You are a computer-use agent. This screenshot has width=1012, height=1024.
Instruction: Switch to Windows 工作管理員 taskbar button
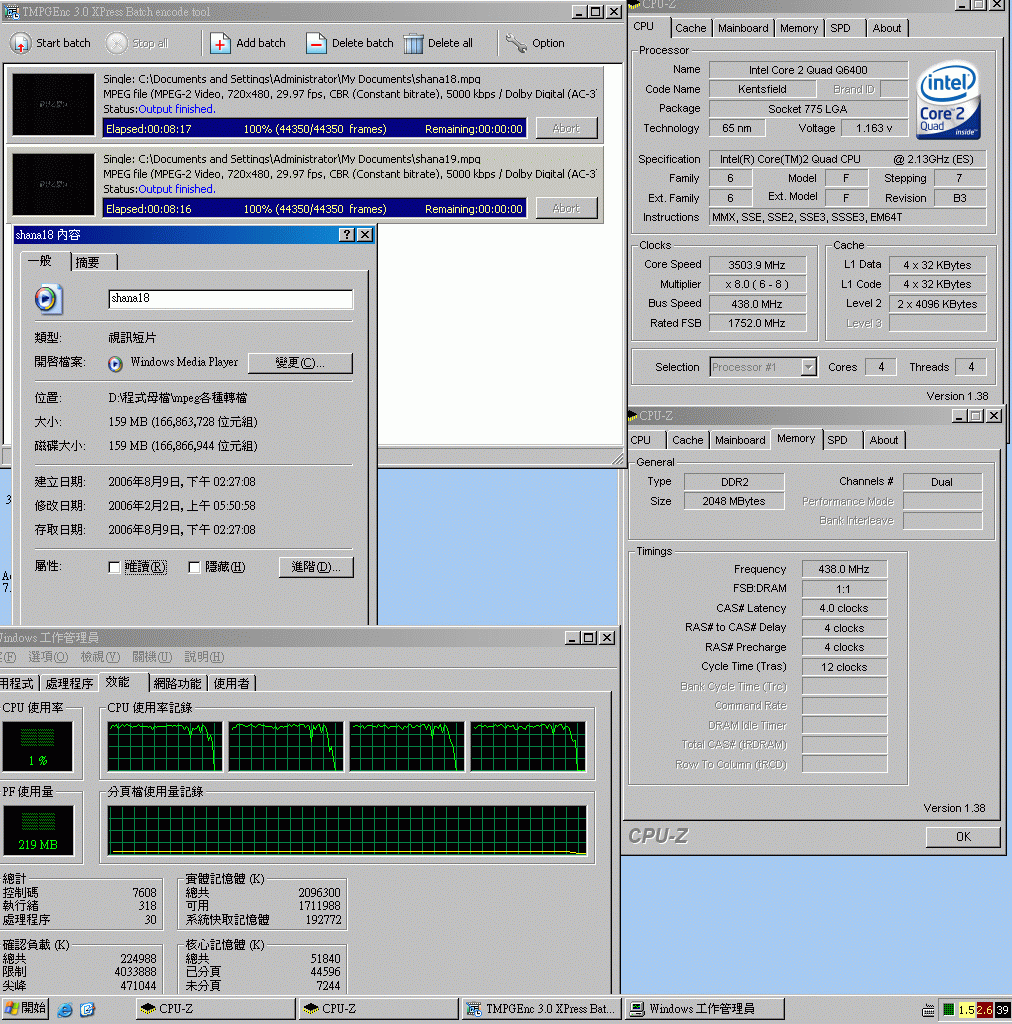(x=704, y=1009)
